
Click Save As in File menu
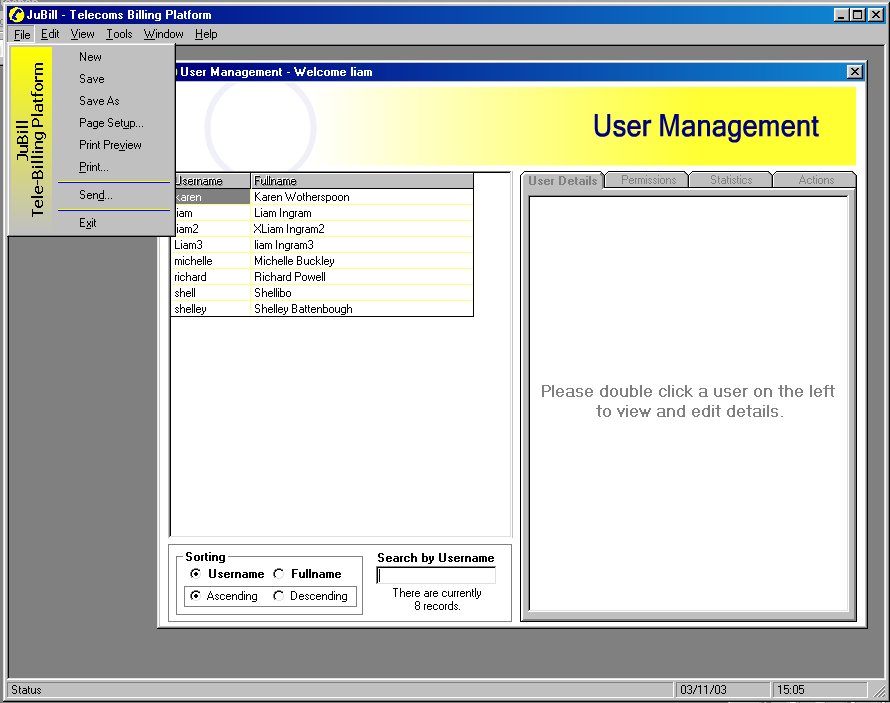click(x=99, y=101)
